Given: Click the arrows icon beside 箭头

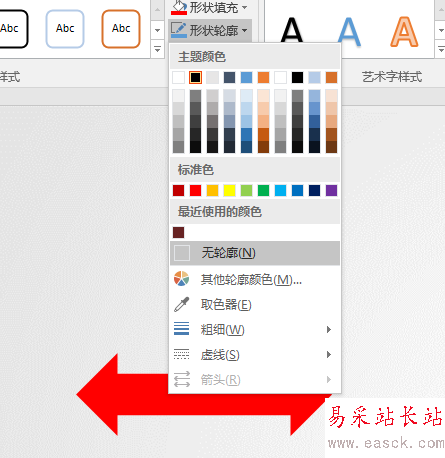Looking at the screenshot, I should pyautogui.click(x=182, y=379).
